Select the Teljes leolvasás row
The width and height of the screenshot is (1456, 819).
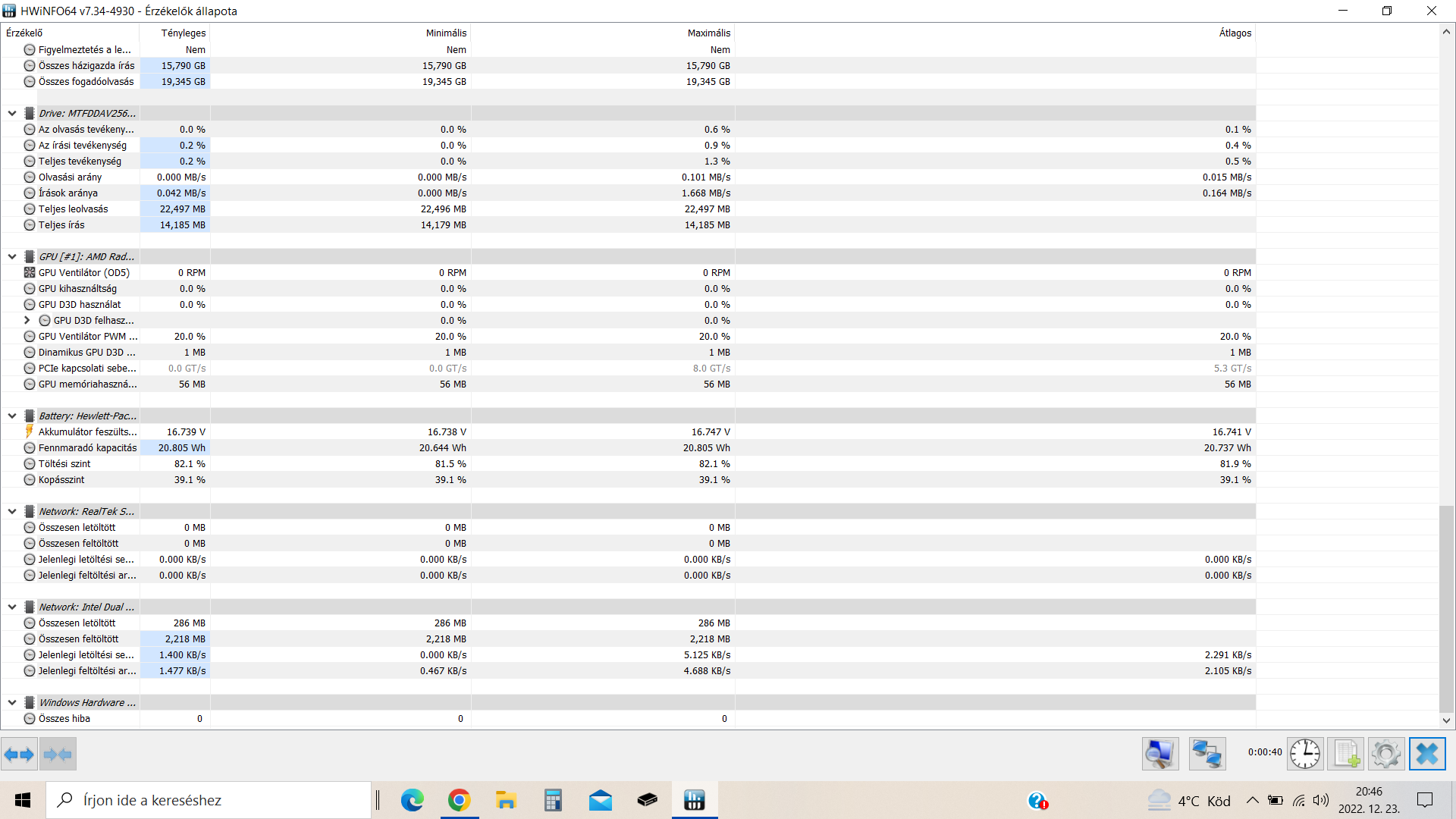pyautogui.click(x=628, y=209)
